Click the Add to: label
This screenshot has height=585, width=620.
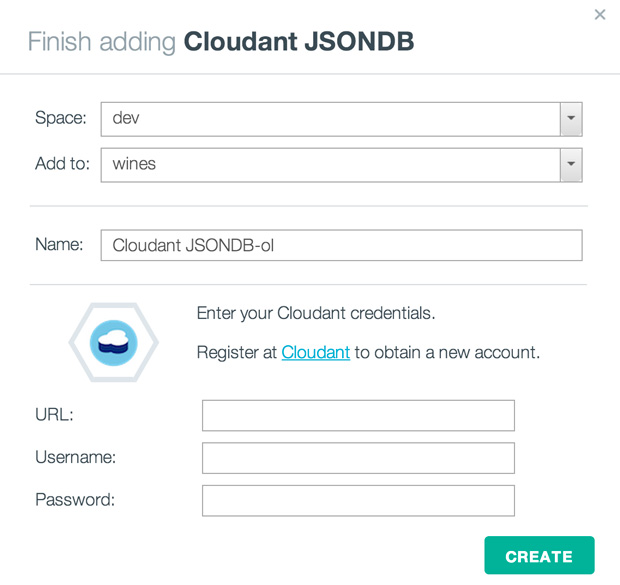click(62, 163)
